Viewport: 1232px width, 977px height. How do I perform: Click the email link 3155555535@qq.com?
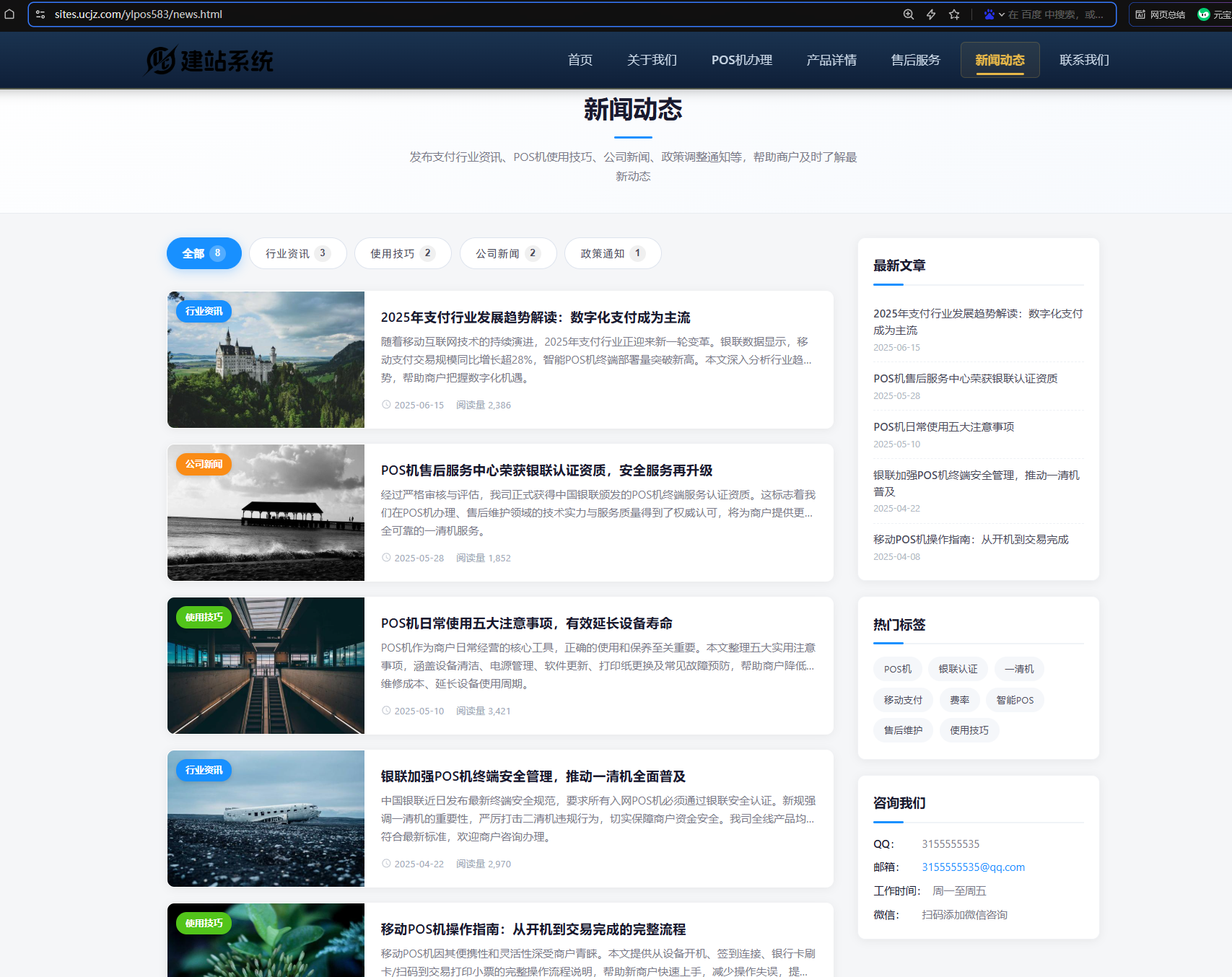[x=973, y=867]
